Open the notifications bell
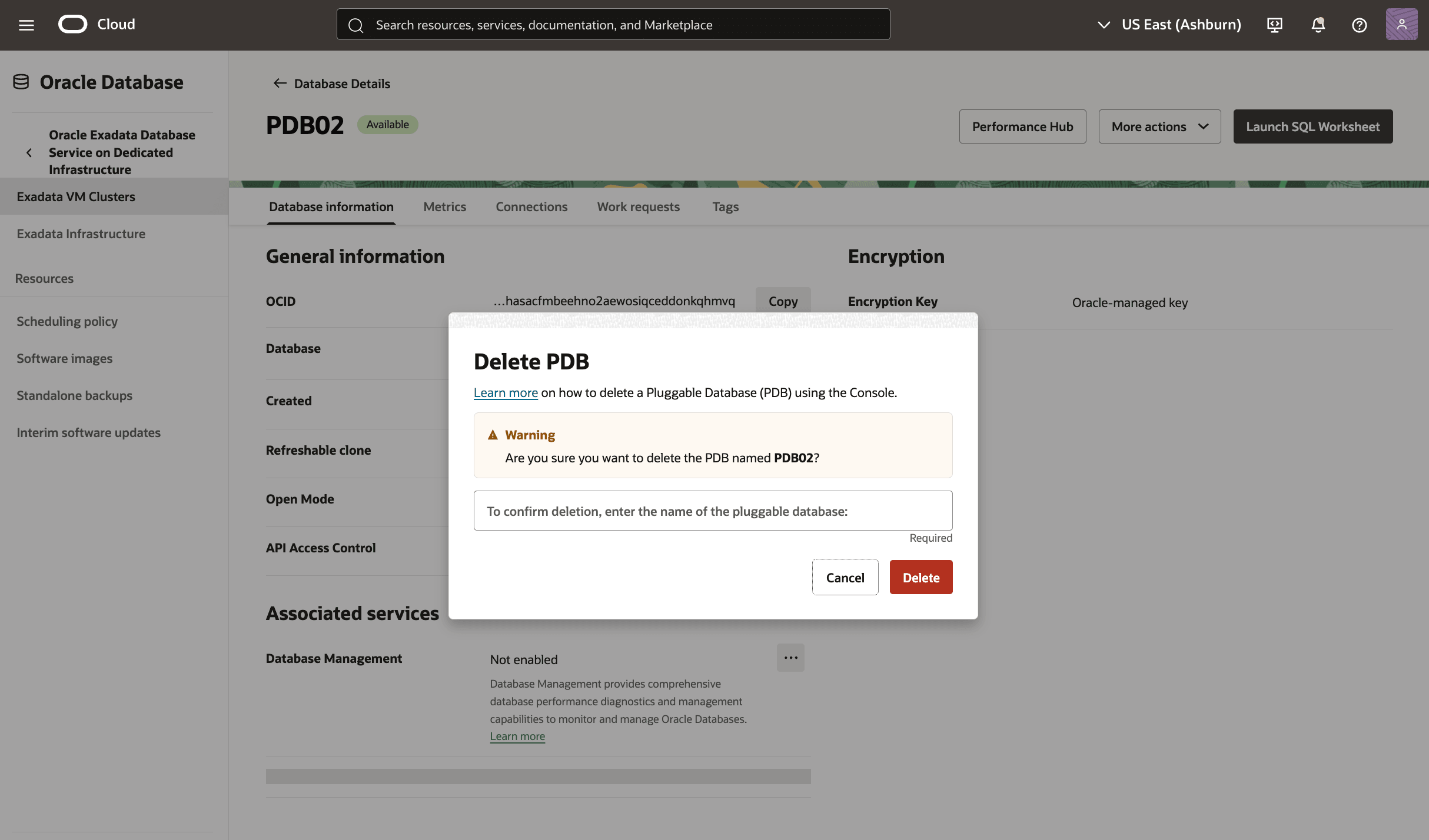The image size is (1429, 840). click(x=1318, y=25)
